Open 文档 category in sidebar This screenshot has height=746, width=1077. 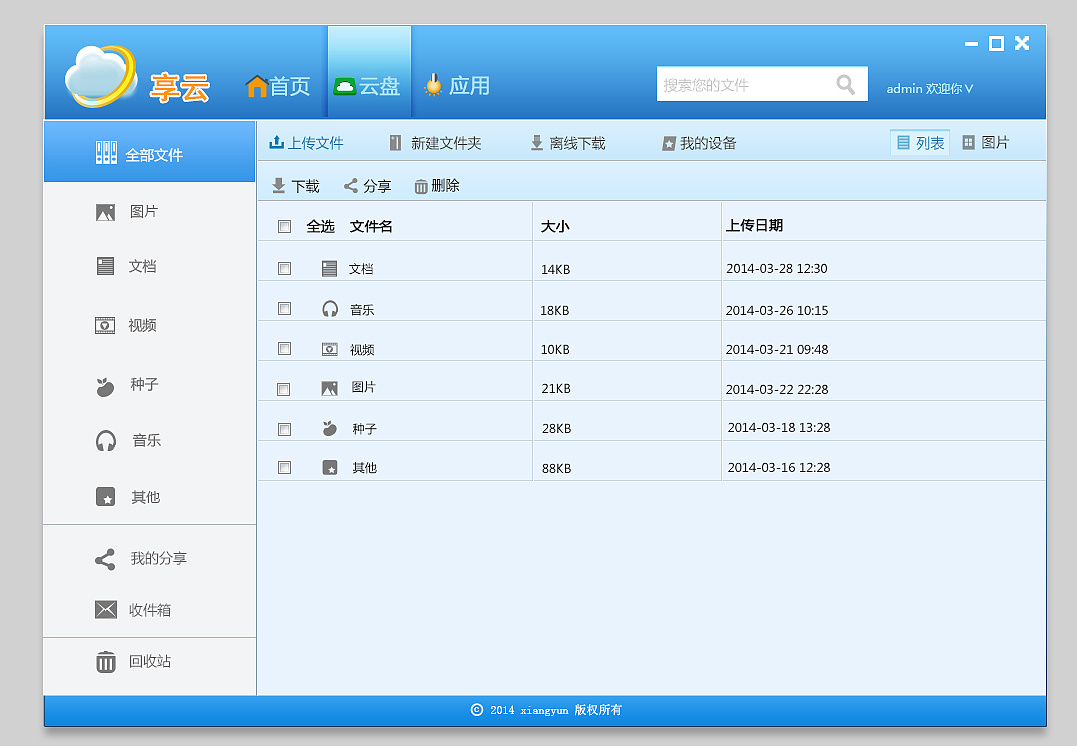coord(126,266)
